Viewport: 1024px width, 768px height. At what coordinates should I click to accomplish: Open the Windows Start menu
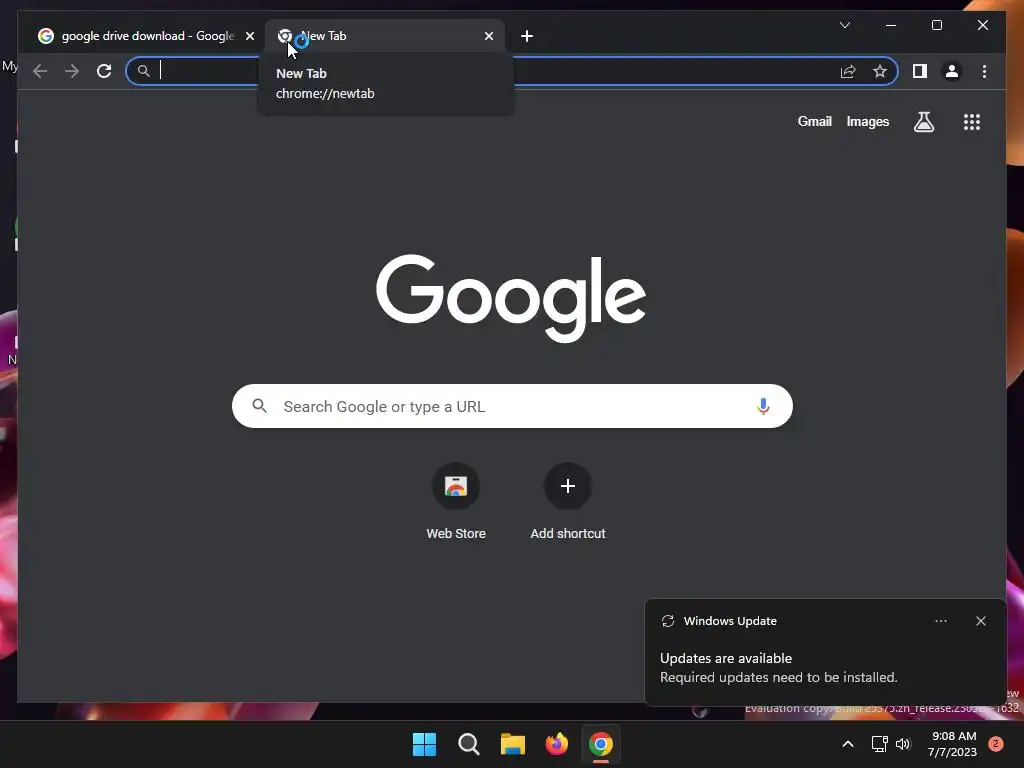pos(424,744)
